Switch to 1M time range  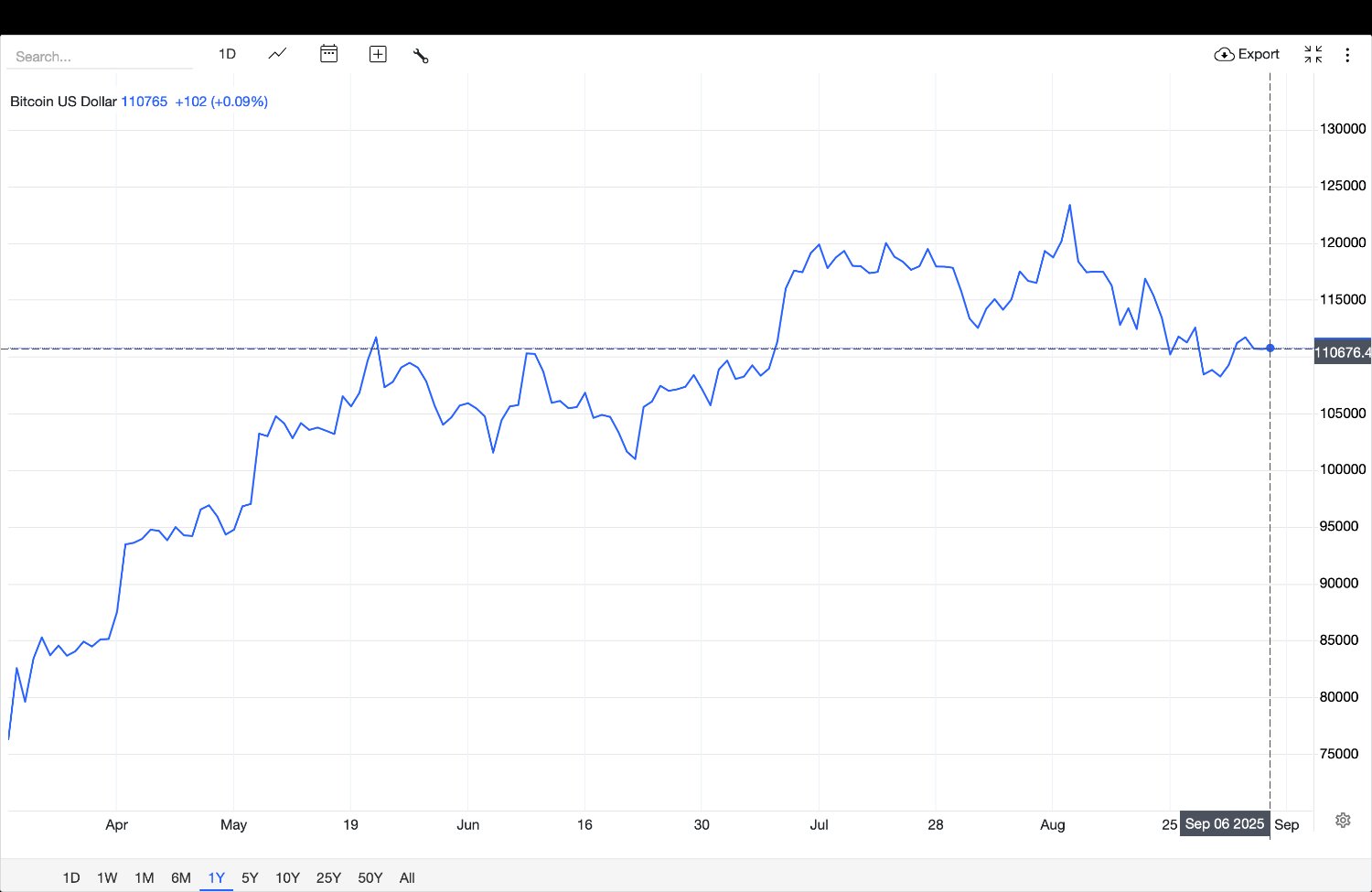click(144, 877)
